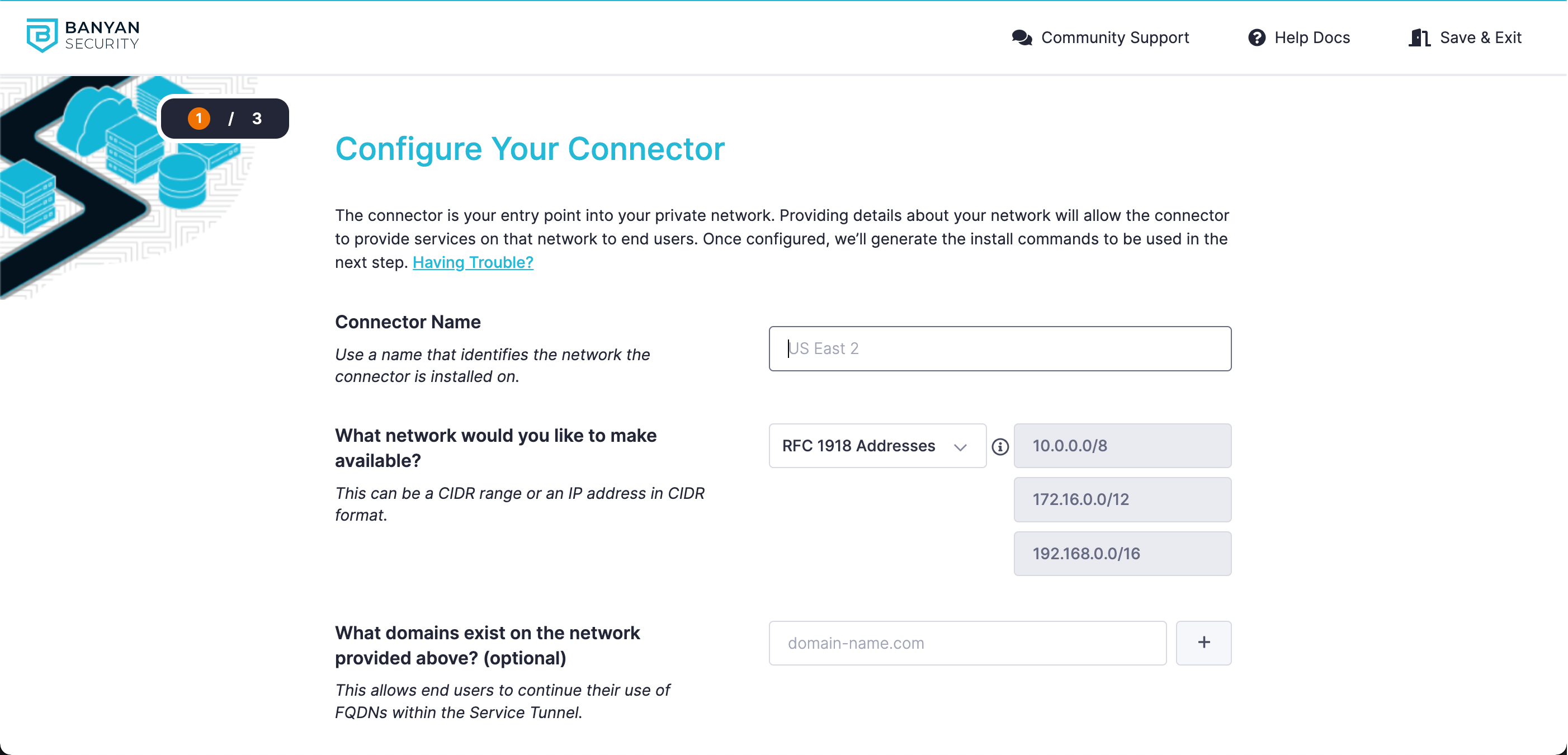Click the domain-name.com input field
Image resolution: width=1568 pixels, height=755 pixels.
pos(967,643)
